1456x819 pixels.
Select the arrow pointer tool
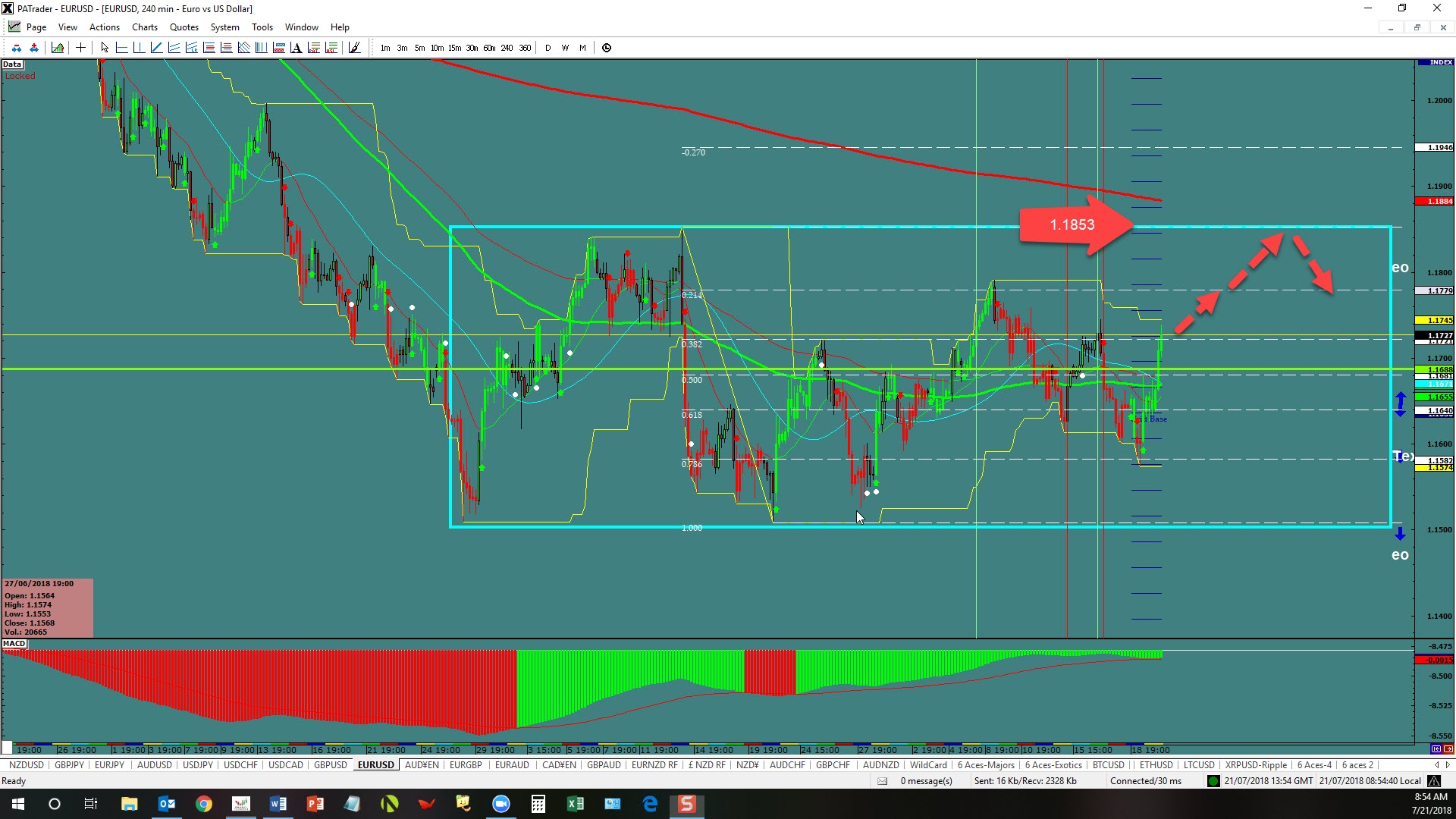point(105,48)
